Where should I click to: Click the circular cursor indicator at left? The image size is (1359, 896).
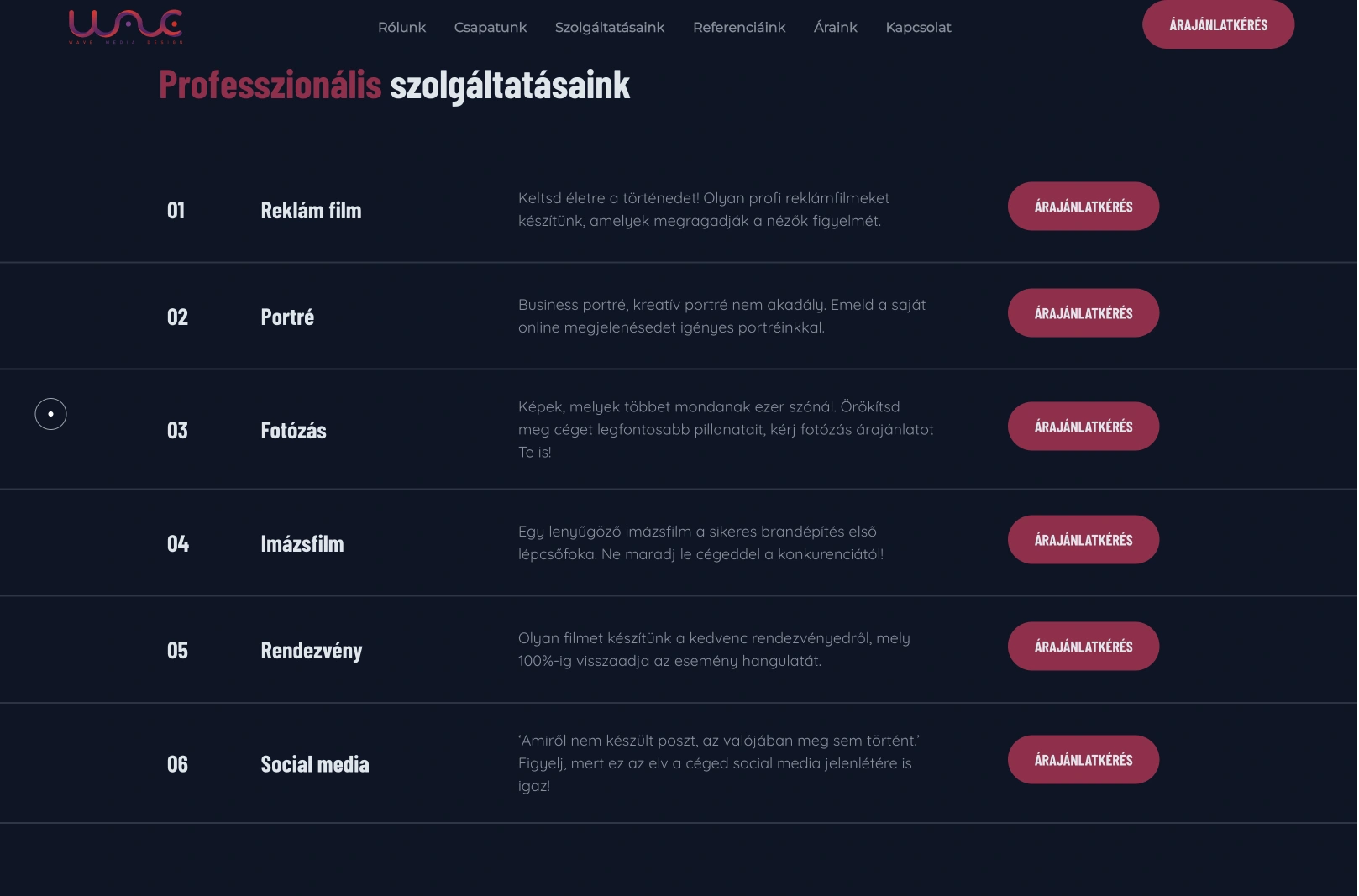[x=50, y=414]
